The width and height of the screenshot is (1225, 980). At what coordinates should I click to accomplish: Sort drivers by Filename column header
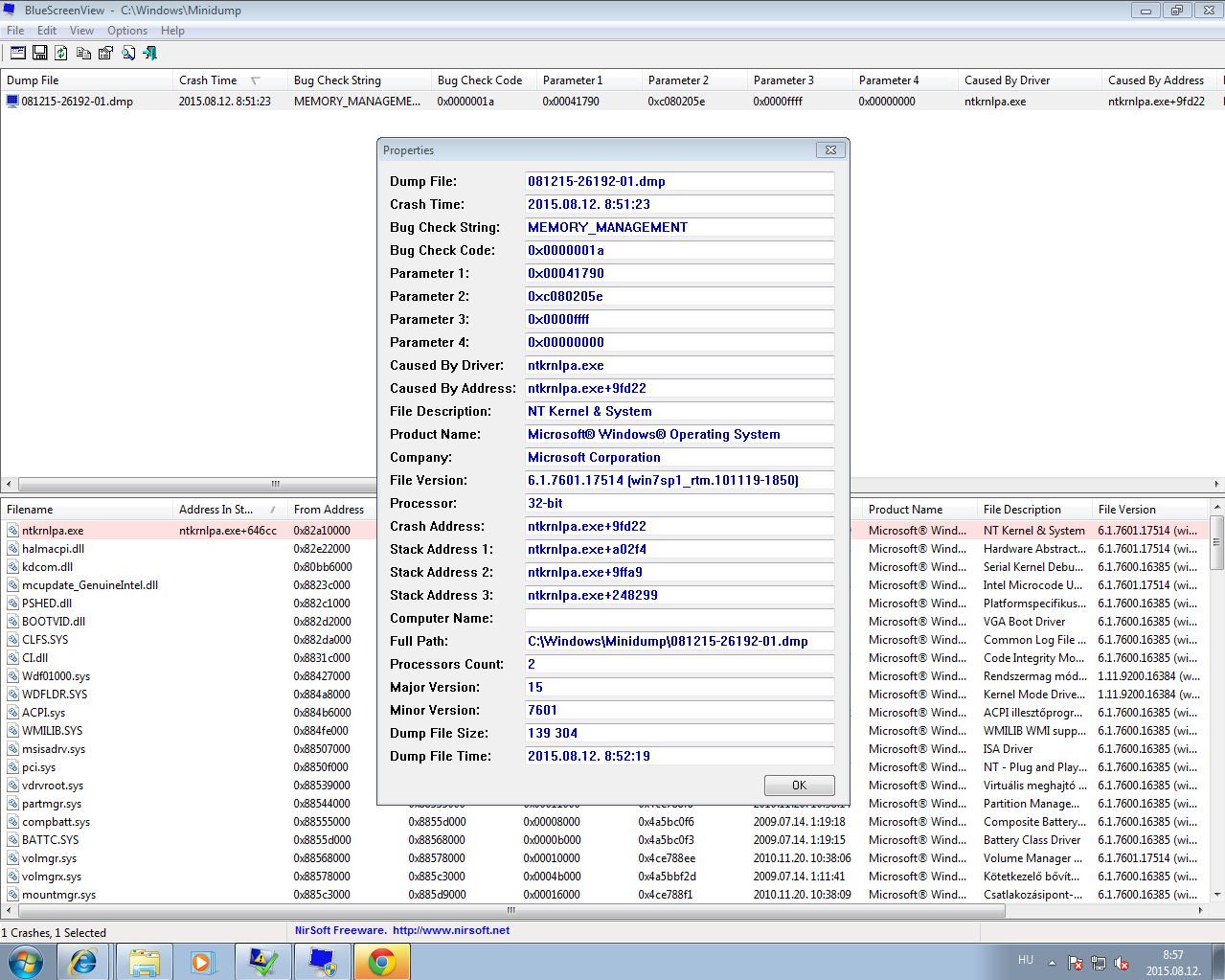[86, 510]
